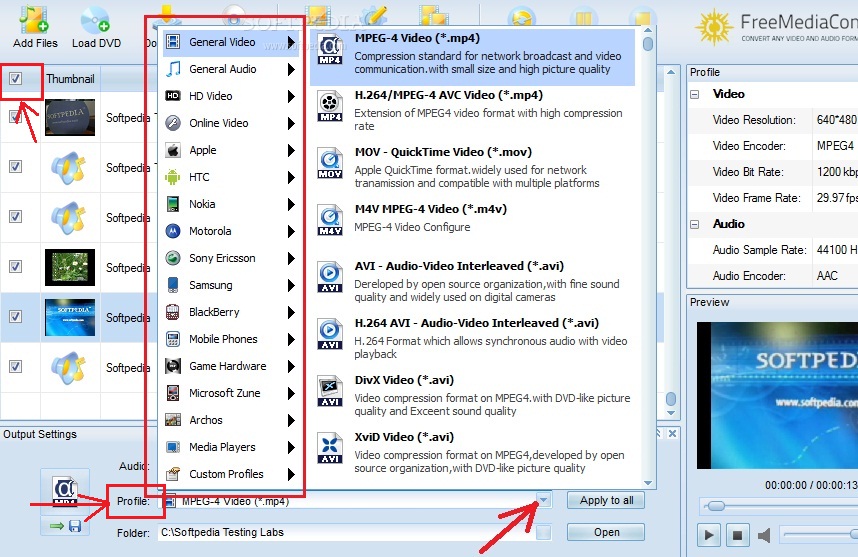Click the BlackBerry category icon
The height and width of the screenshot is (557, 858).
[173, 312]
